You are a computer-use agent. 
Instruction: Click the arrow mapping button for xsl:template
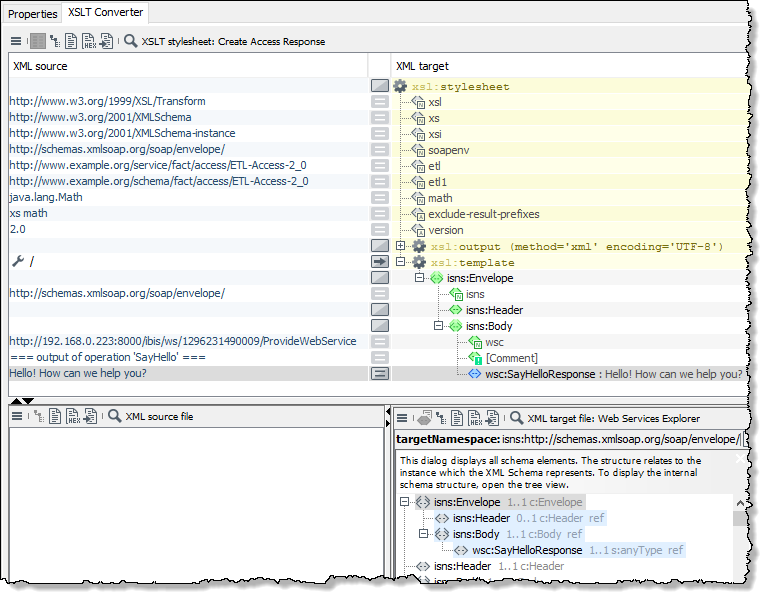379,262
